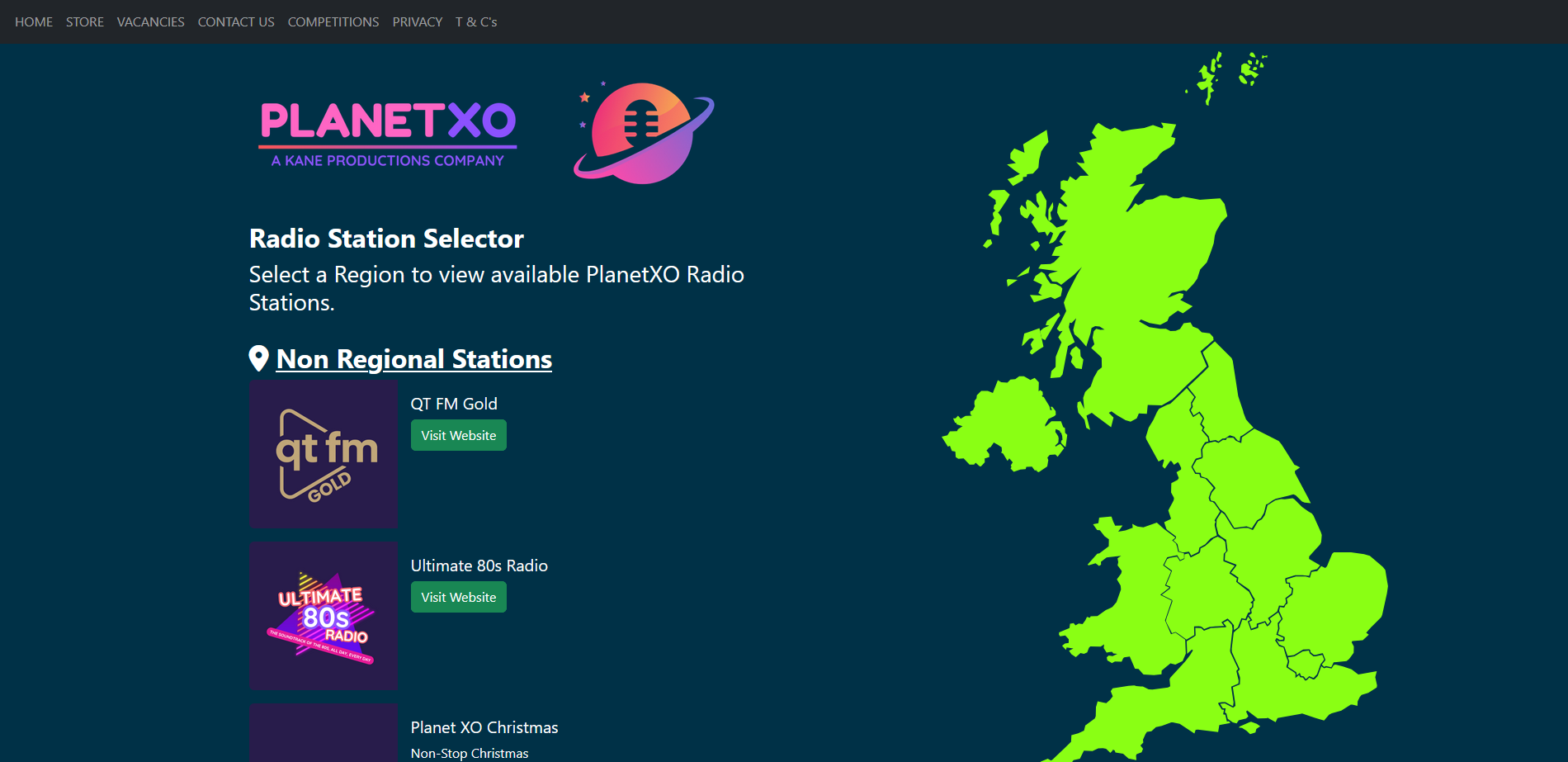
Task: Open the PRIVACY page
Action: click(x=417, y=21)
